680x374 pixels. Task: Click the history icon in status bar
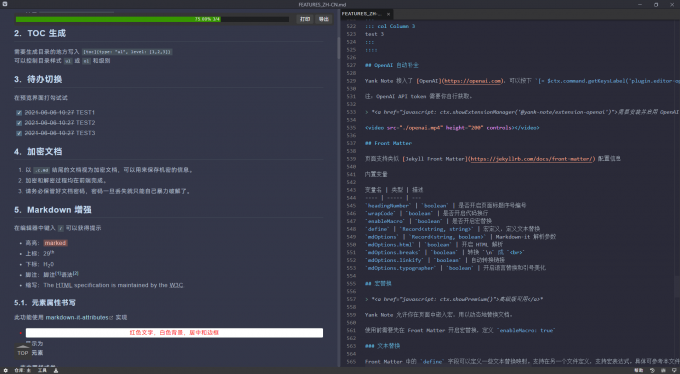[652, 371]
